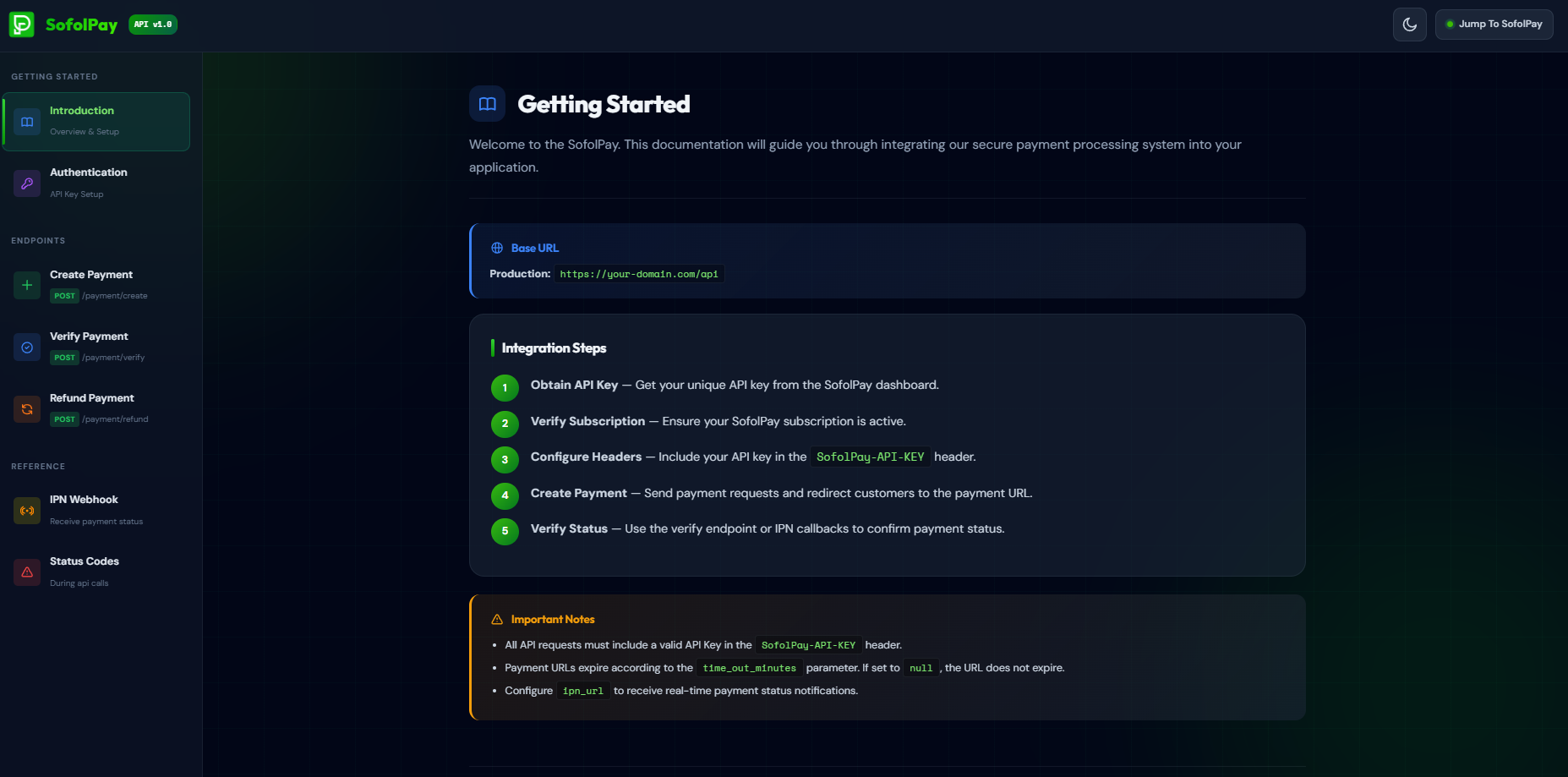Select the Refund Payment sidebar entry
Viewport: 1568px width, 777px height.
tap(96, 409)
